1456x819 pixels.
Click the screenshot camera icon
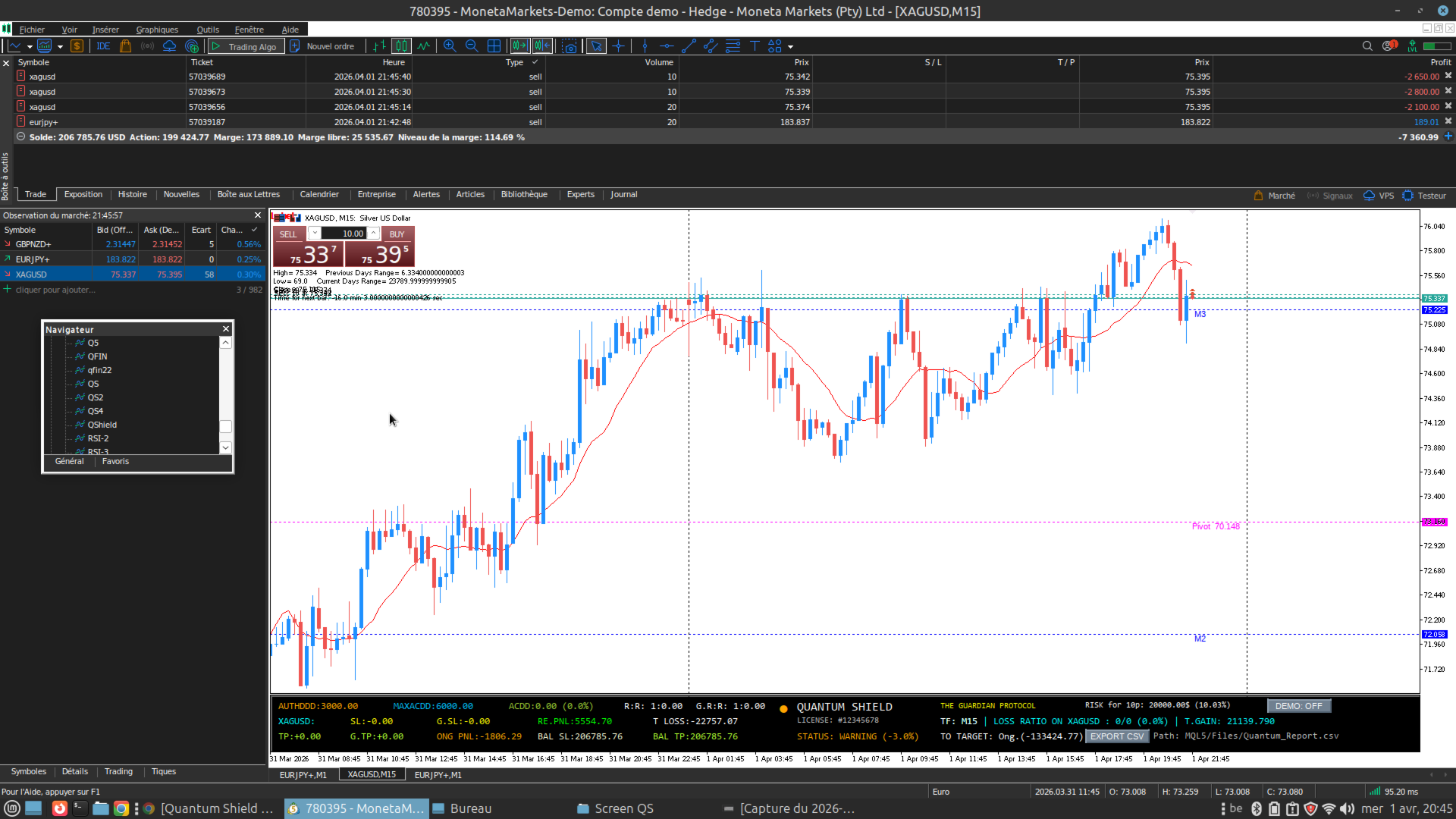click(x=570, y=46)
